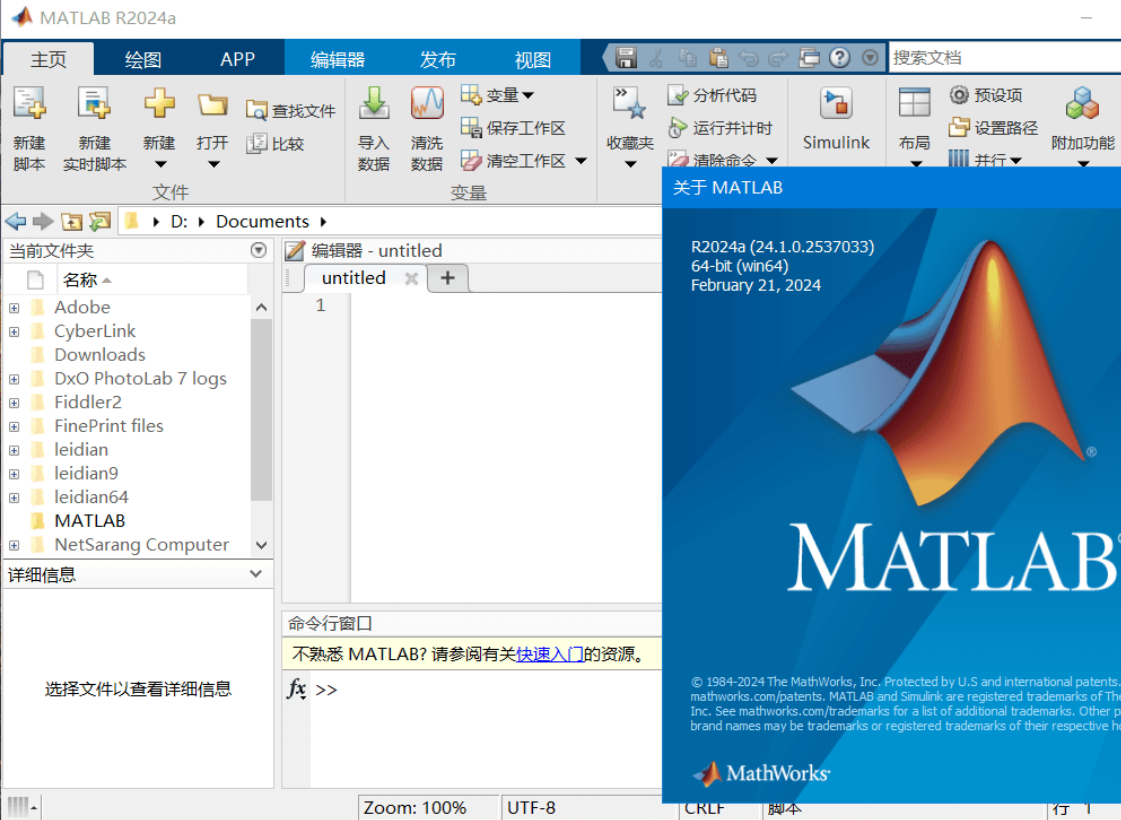This screenshot has height=820, width=1121.
Task: Click the redo arrow in quick access toolbar
Action: [x=778, y=58]
